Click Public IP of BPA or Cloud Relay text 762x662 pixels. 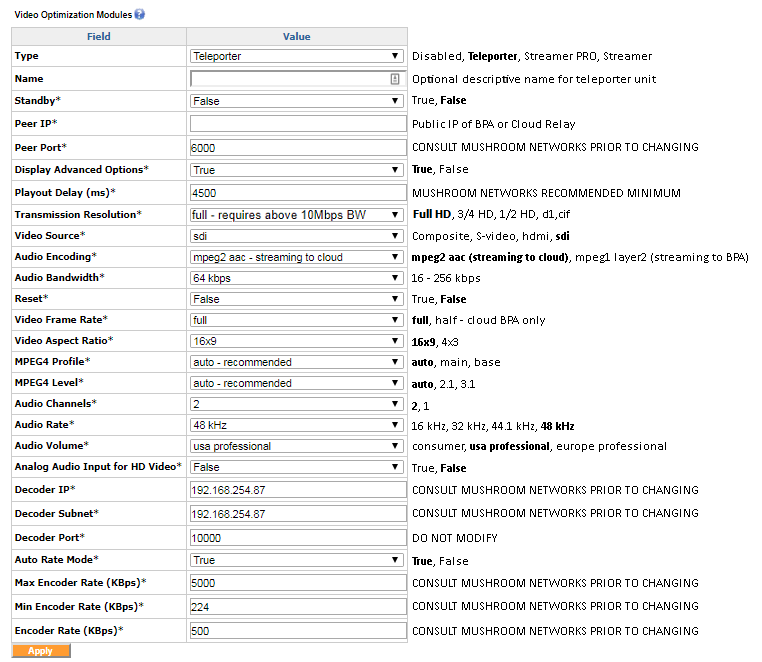(x=493, y=124)
